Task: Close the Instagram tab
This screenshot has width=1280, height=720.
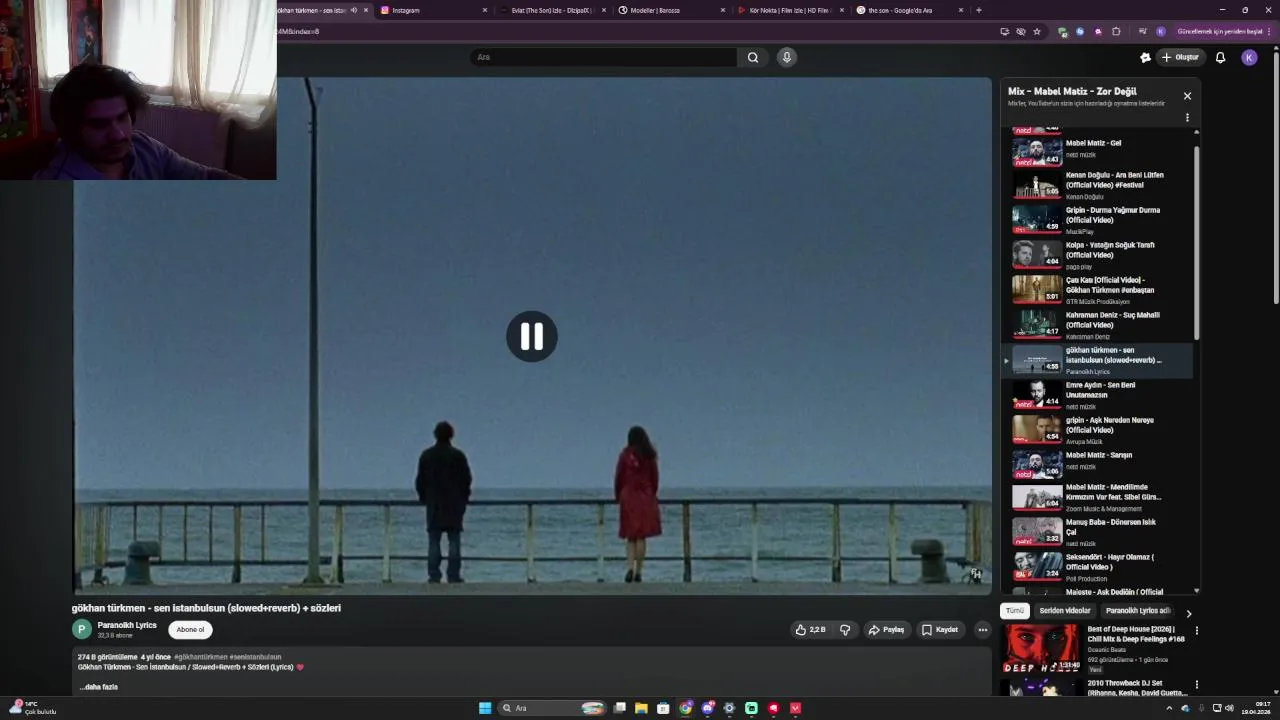Action: pyautogui.click(x=485, y=10)
